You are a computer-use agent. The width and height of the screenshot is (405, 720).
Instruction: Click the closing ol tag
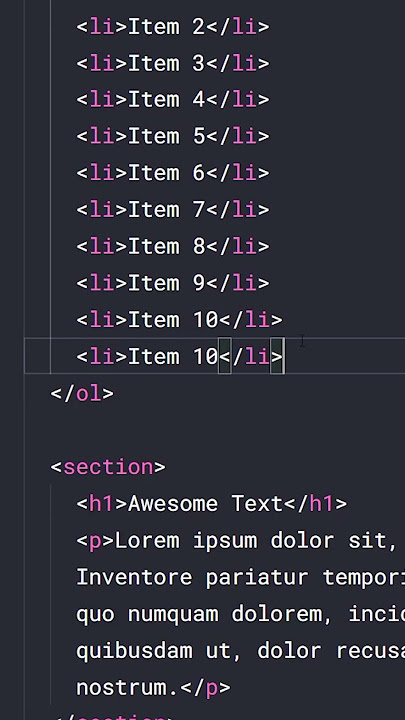82,394
